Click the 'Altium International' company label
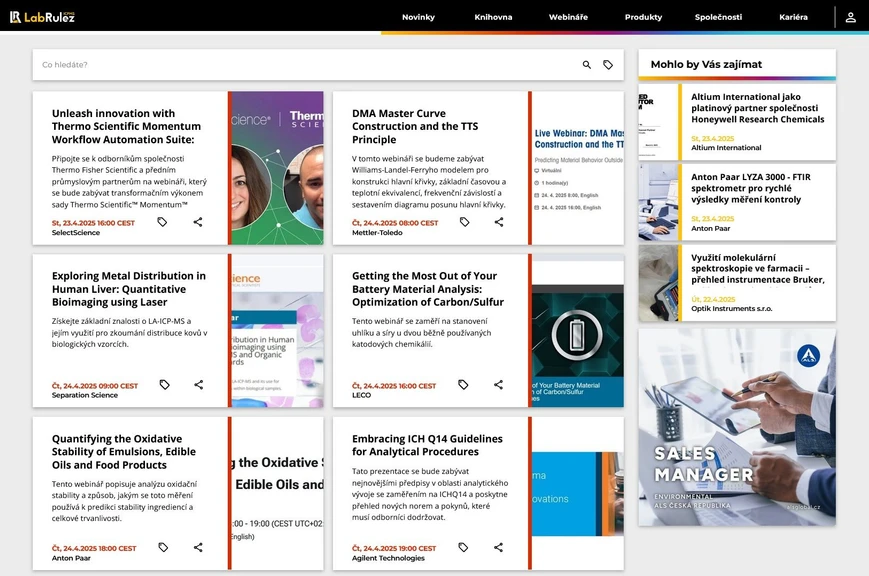Viewport: 869px width, 576px height. (x=726, y=148)
